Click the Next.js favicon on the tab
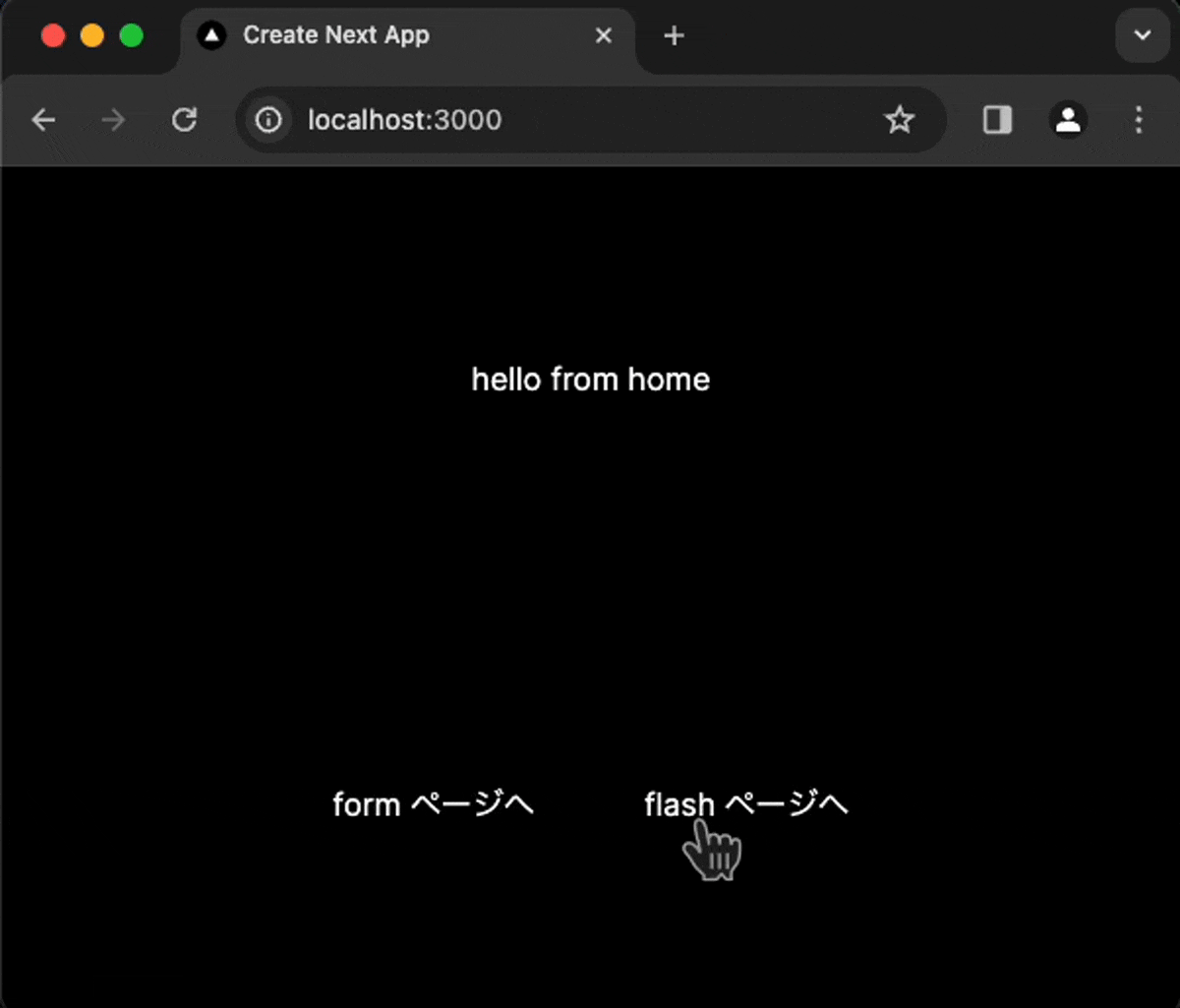The width and height of the screenshot is (1180, 1008). point(211,34)
